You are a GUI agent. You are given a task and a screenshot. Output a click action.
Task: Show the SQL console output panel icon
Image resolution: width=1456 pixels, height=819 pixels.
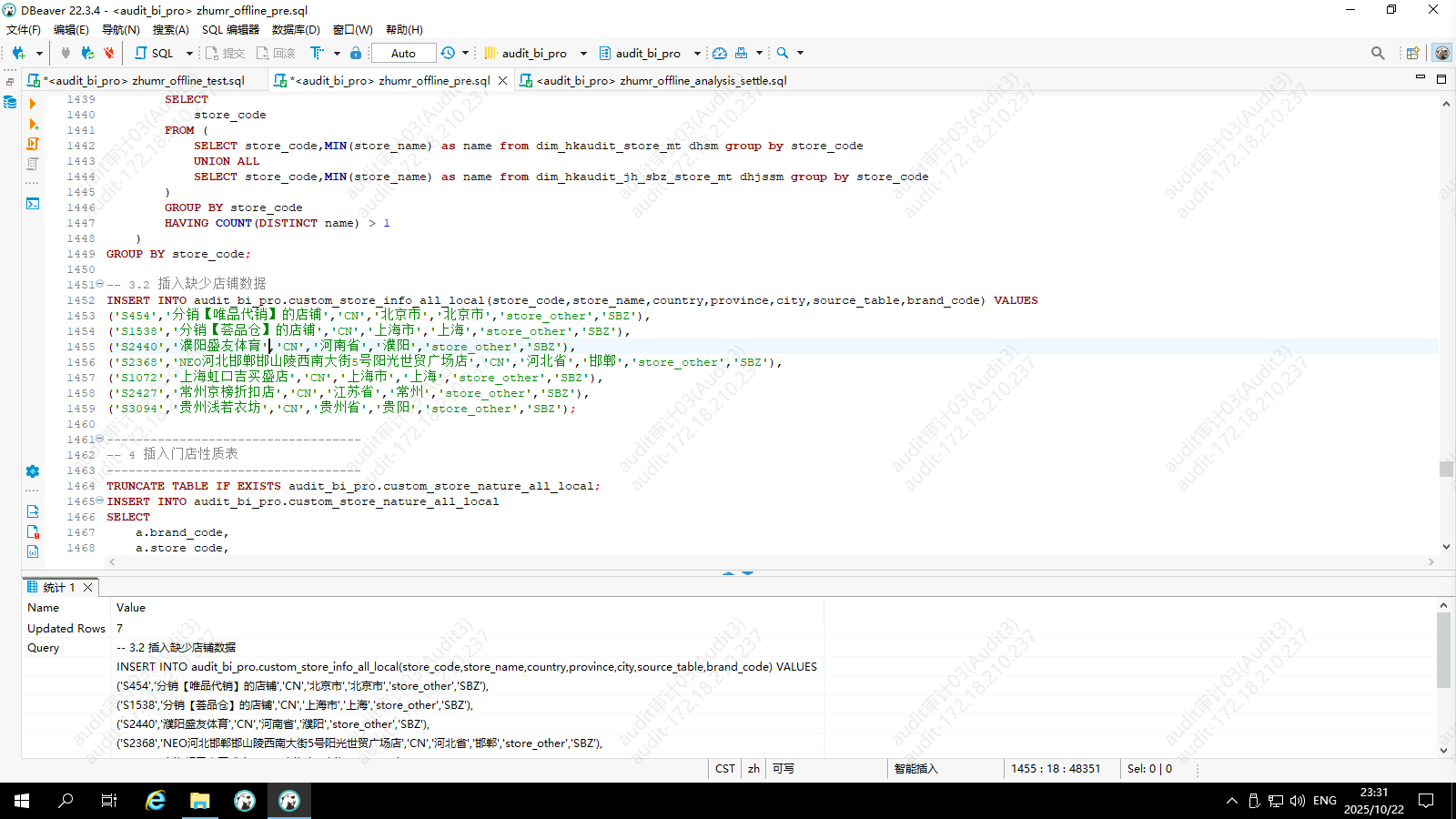point(33,204)
